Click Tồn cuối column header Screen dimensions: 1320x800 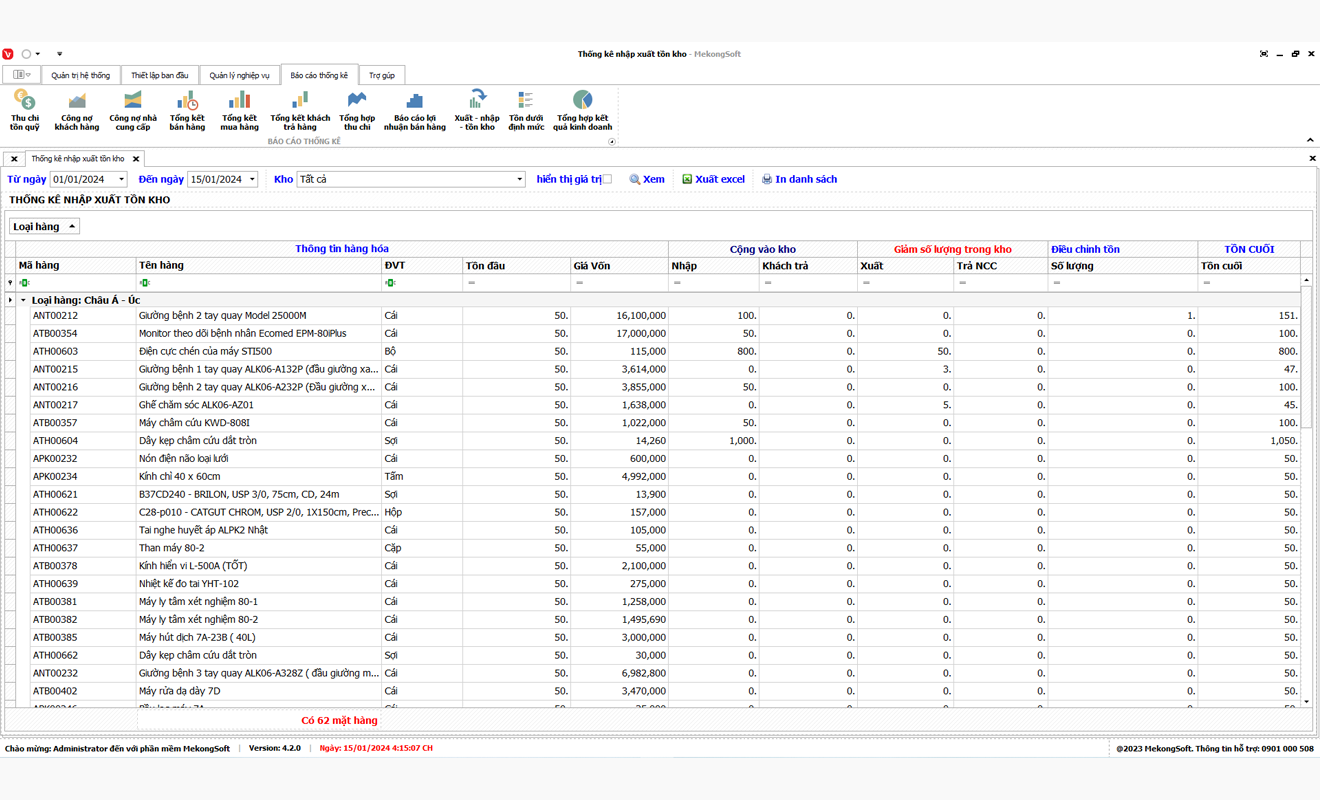[x=1250, y=265]
